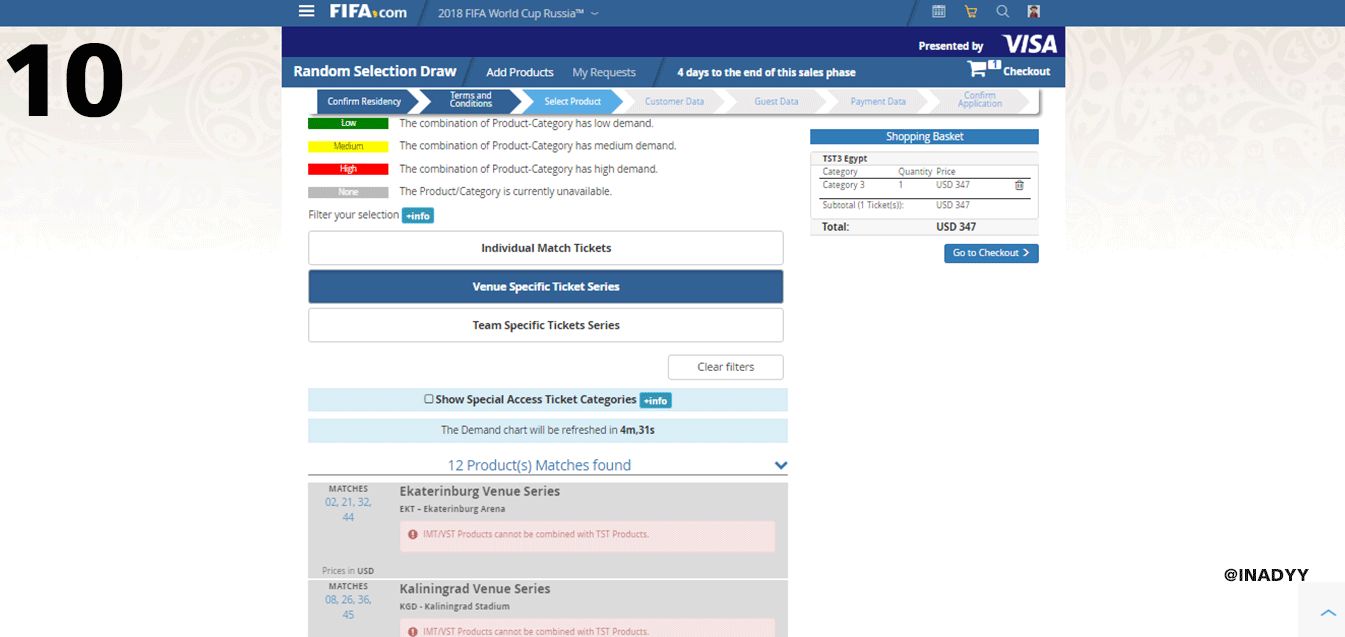Click the Go to Checkout button
This screenshot has width=1345, height=637.
(x=990, y=253)
